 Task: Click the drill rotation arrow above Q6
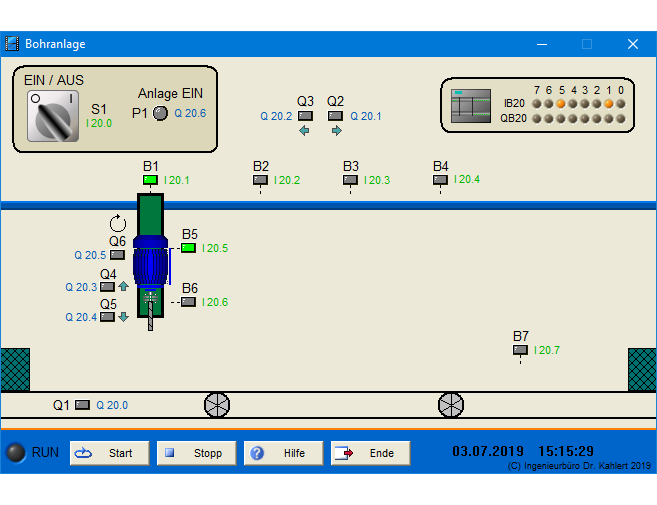pos(118,223)
